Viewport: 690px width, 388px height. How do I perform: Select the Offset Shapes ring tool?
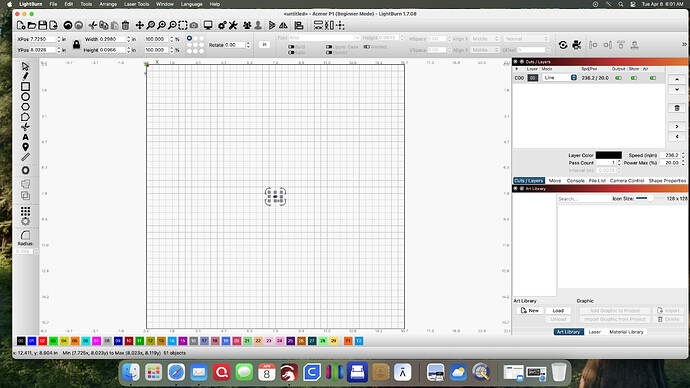coord(26,170)
